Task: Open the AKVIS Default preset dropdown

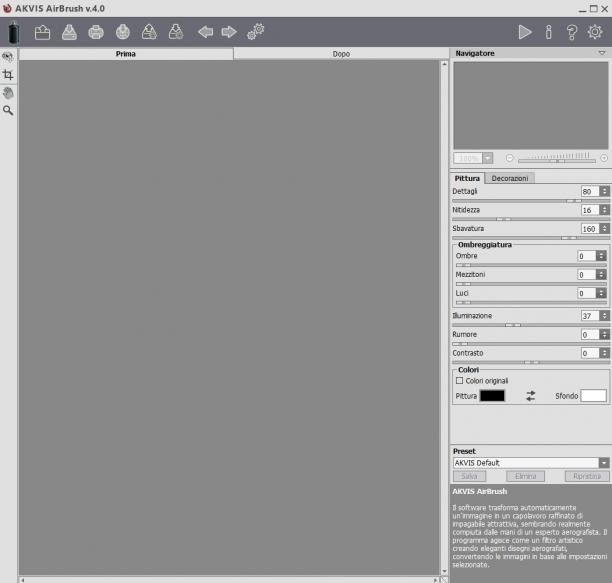Action: tap(604, 463)
